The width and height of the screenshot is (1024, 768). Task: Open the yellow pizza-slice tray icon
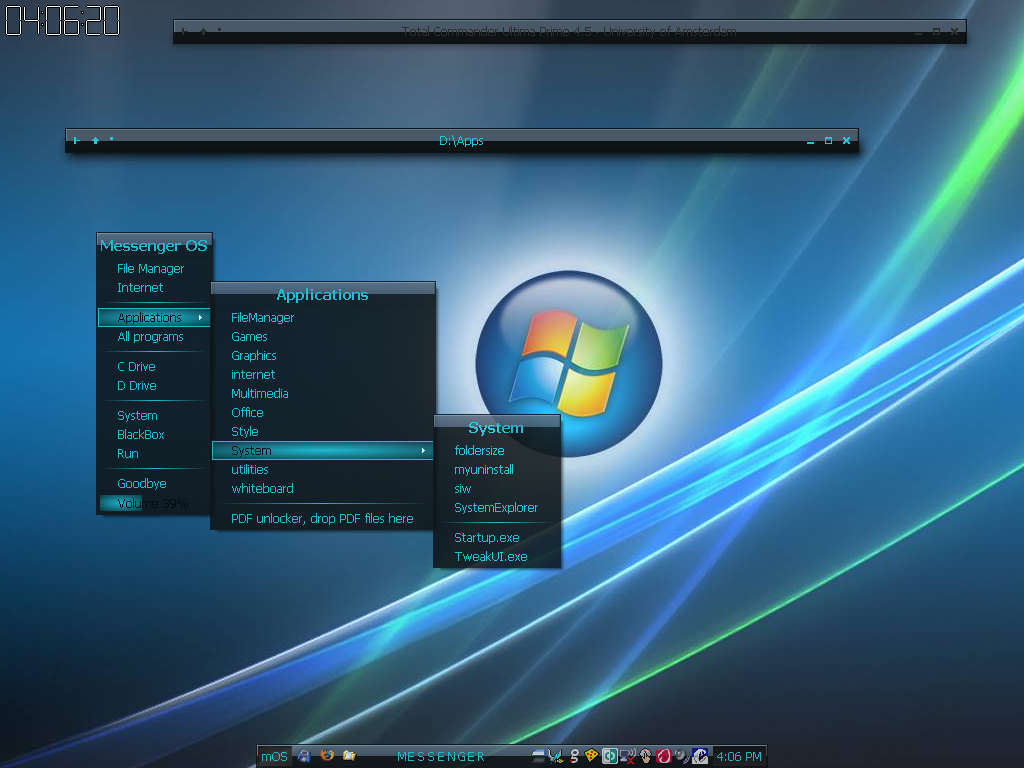pos(591,756)
